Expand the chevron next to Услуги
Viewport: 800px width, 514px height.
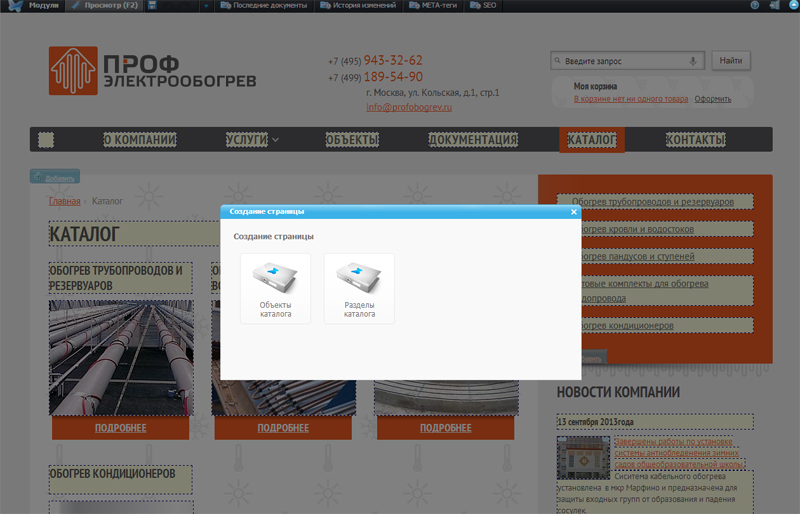tap(275, 140)
